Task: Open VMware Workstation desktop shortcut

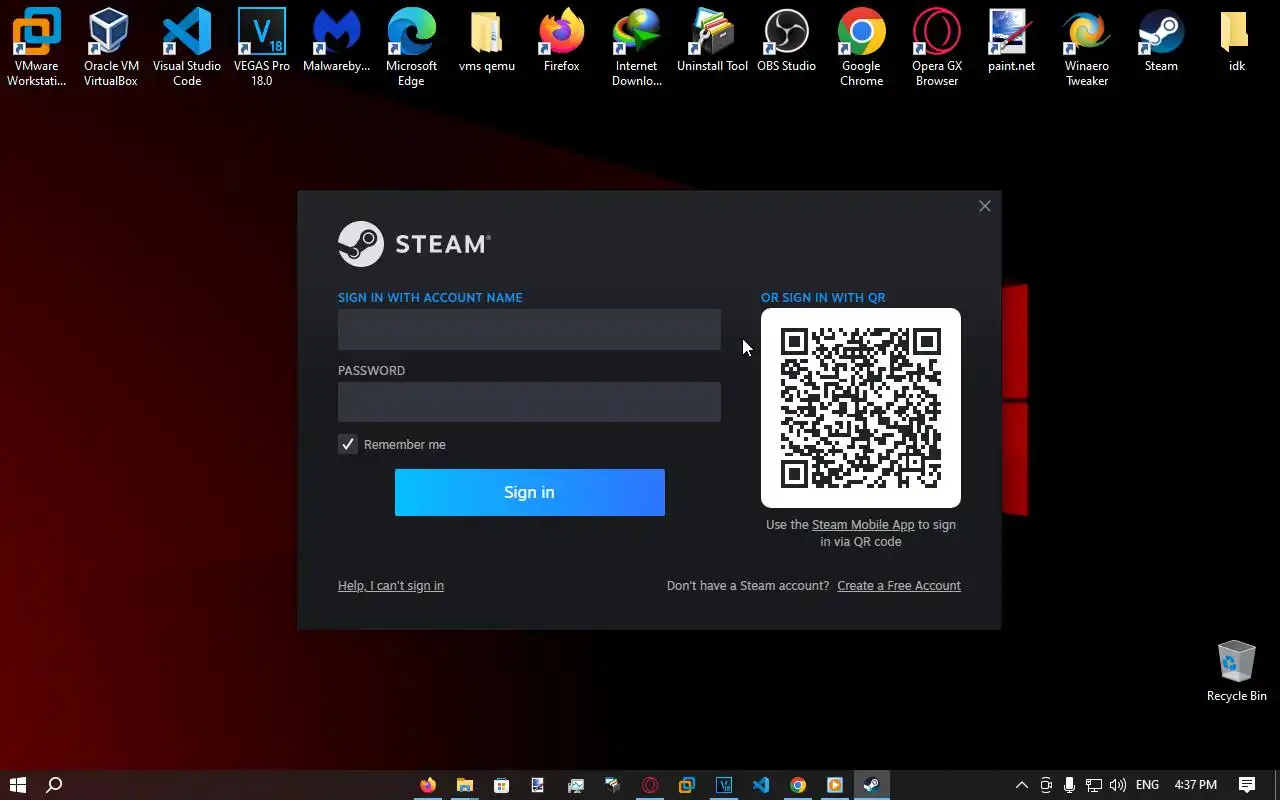Action: click(37, 47)
